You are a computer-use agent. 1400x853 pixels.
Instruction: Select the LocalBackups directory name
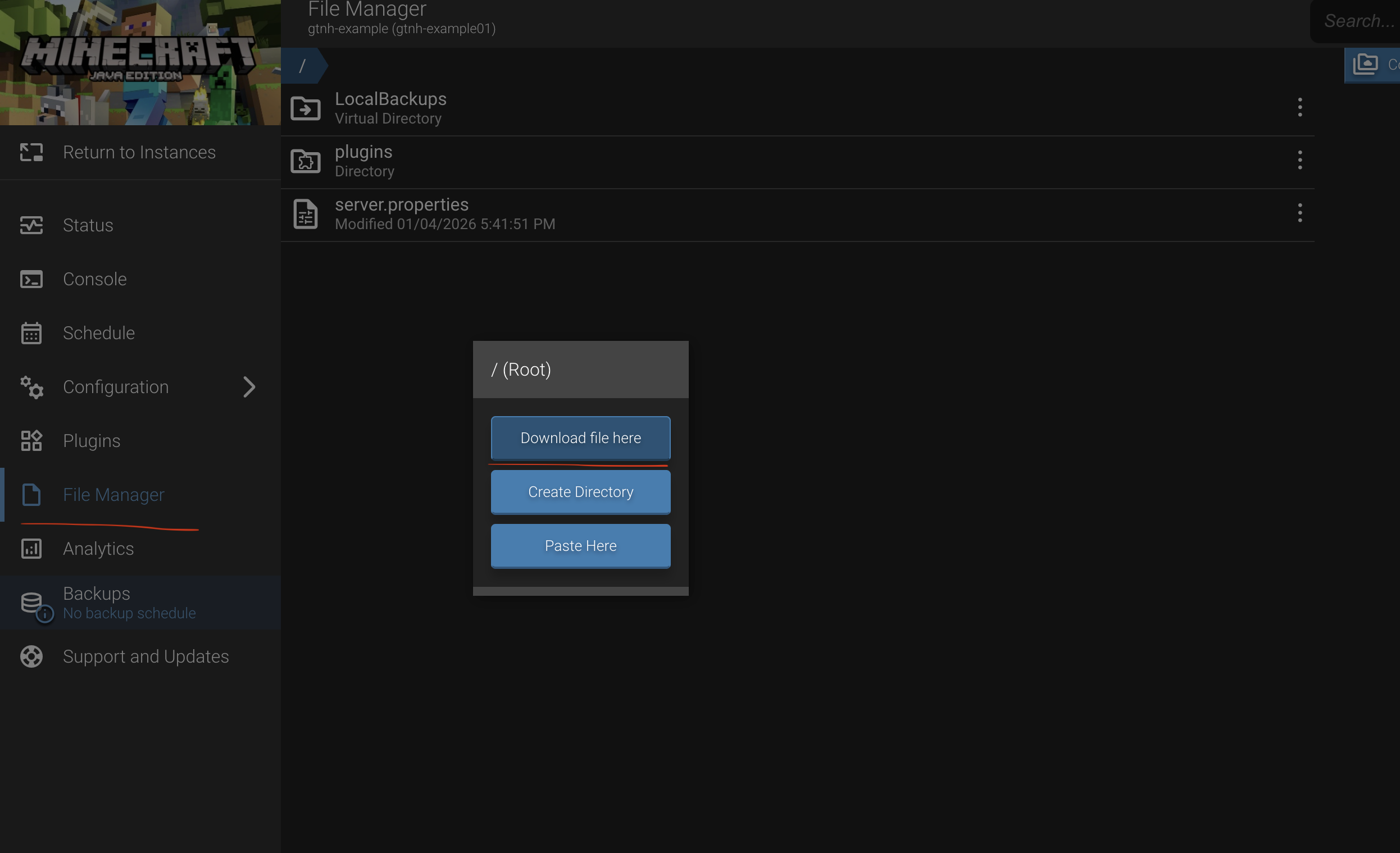pyautogui.click(x=390, y=99)
